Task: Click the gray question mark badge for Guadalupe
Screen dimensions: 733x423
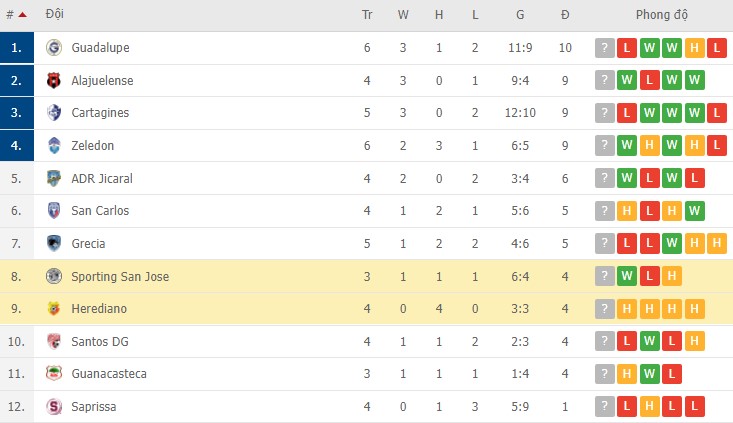Action: [604, 48]
